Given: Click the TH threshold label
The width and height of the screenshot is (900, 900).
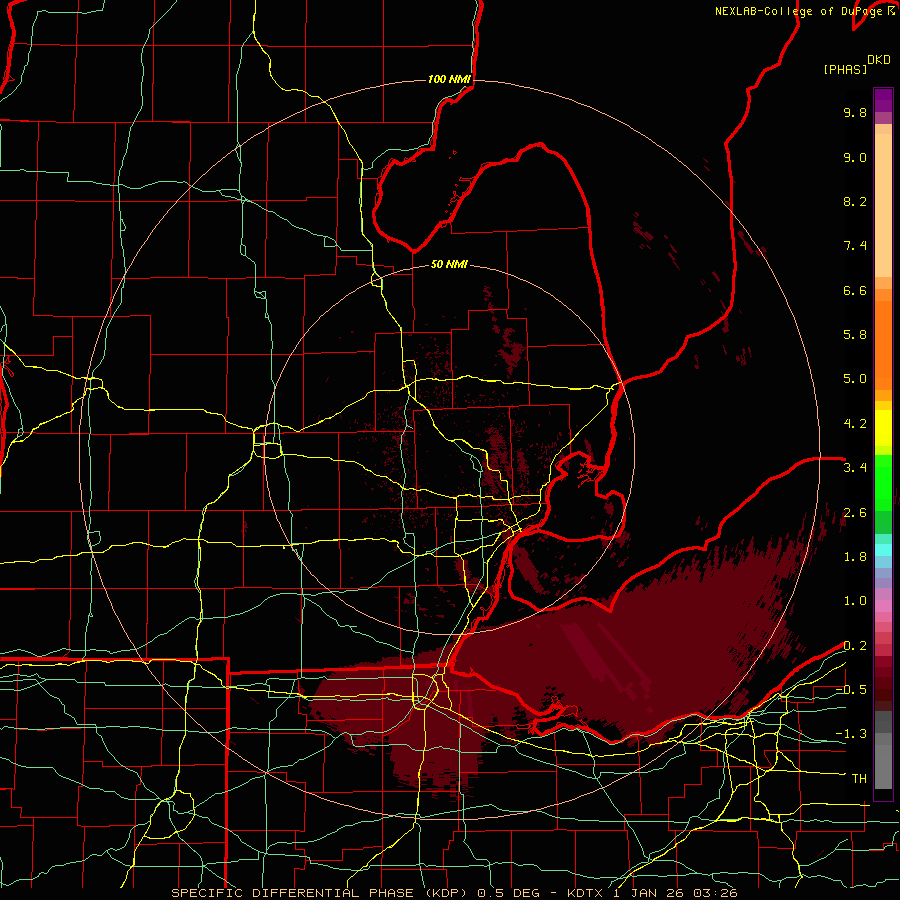Looking at the screenshot, I should pos(859,779).
